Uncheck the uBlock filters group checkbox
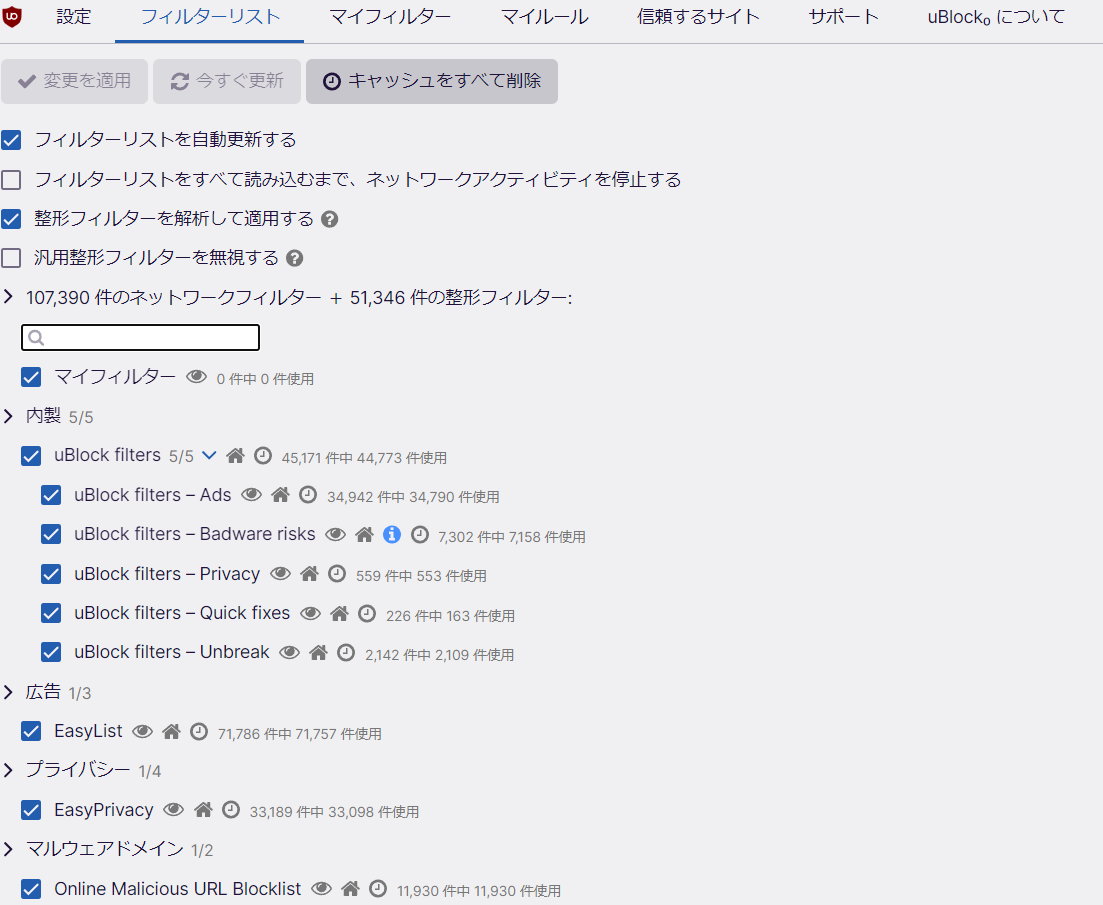This screenshot has height=905, width=1103. tap(31, 456)
